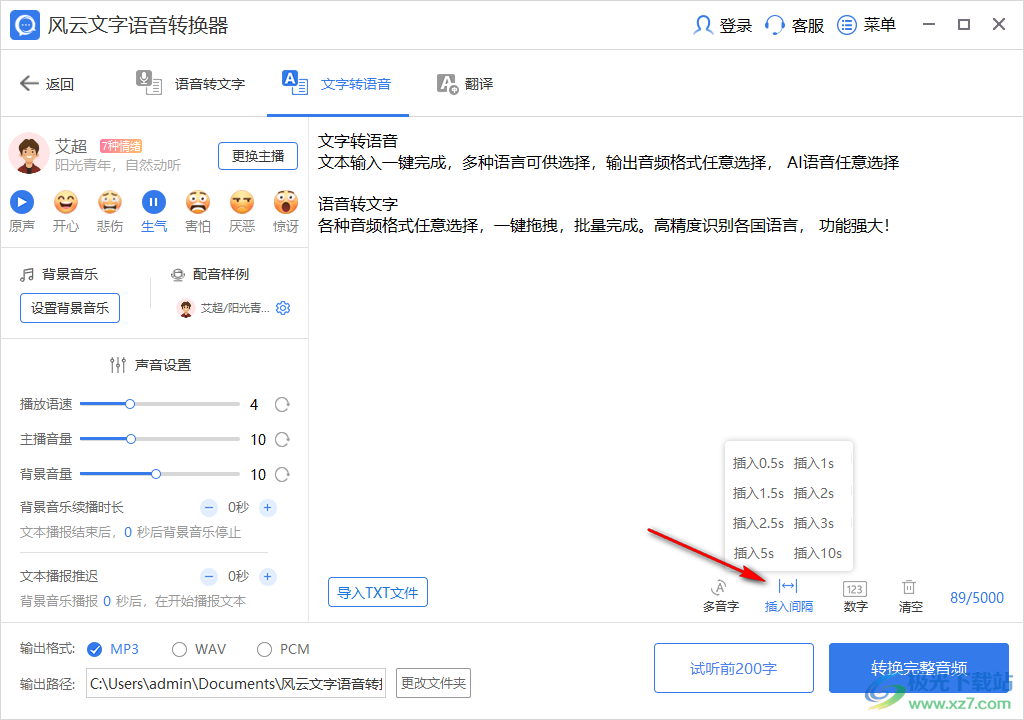
Task: Choose 插入5s from the popup
Action: (x=754, y=553)
